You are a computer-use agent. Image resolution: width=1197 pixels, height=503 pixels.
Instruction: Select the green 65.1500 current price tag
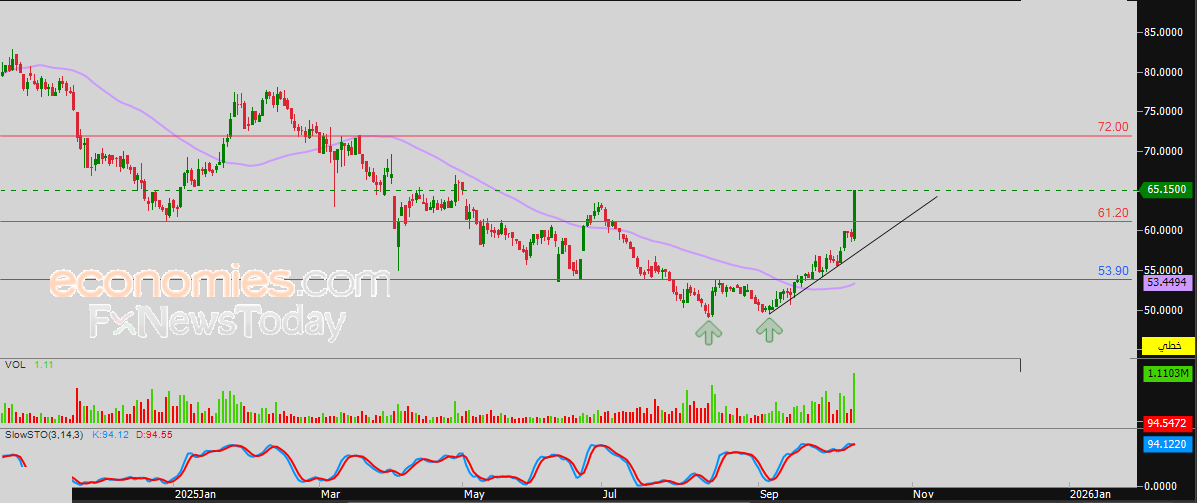(x=1168, y=190)
